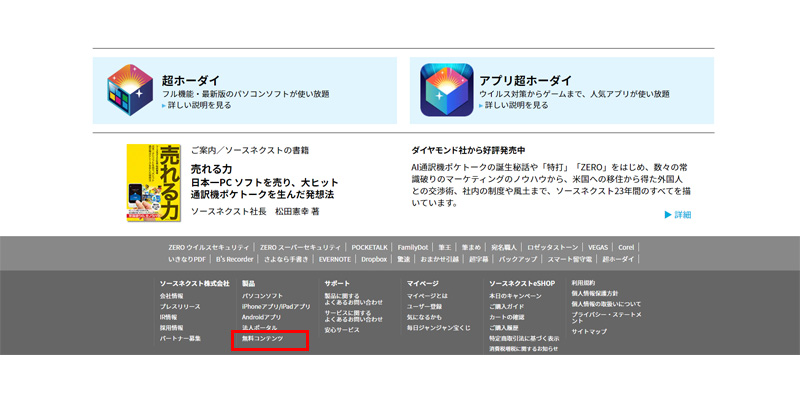Open 製品に関するよくあるお問い合わせ link

pos(354,299)
